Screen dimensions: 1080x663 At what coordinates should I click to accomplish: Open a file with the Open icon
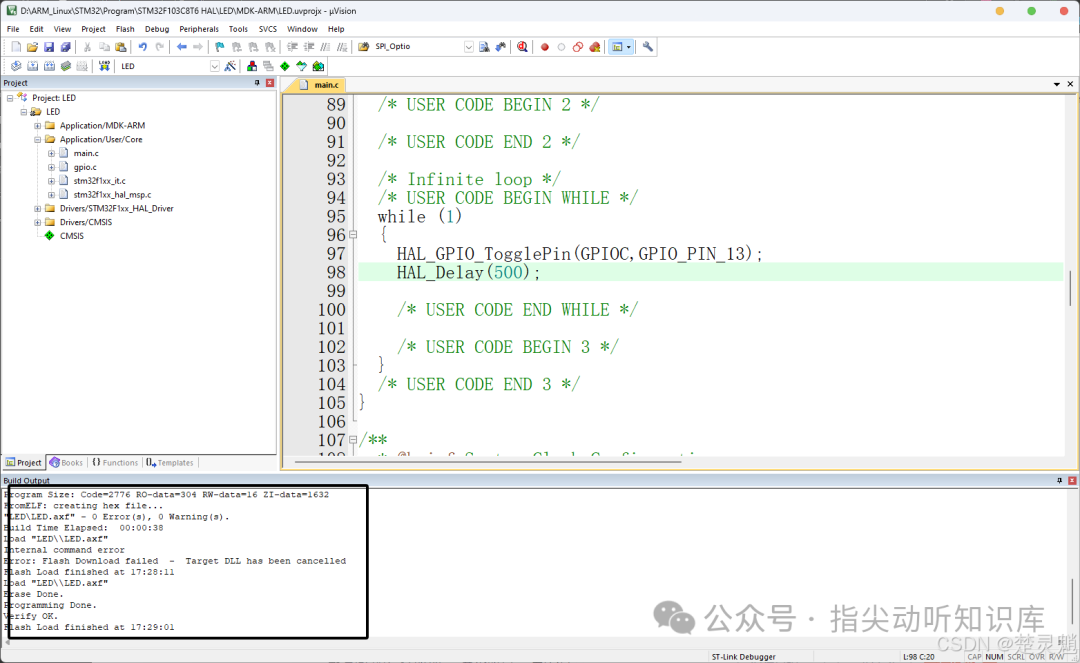[32, 47]
